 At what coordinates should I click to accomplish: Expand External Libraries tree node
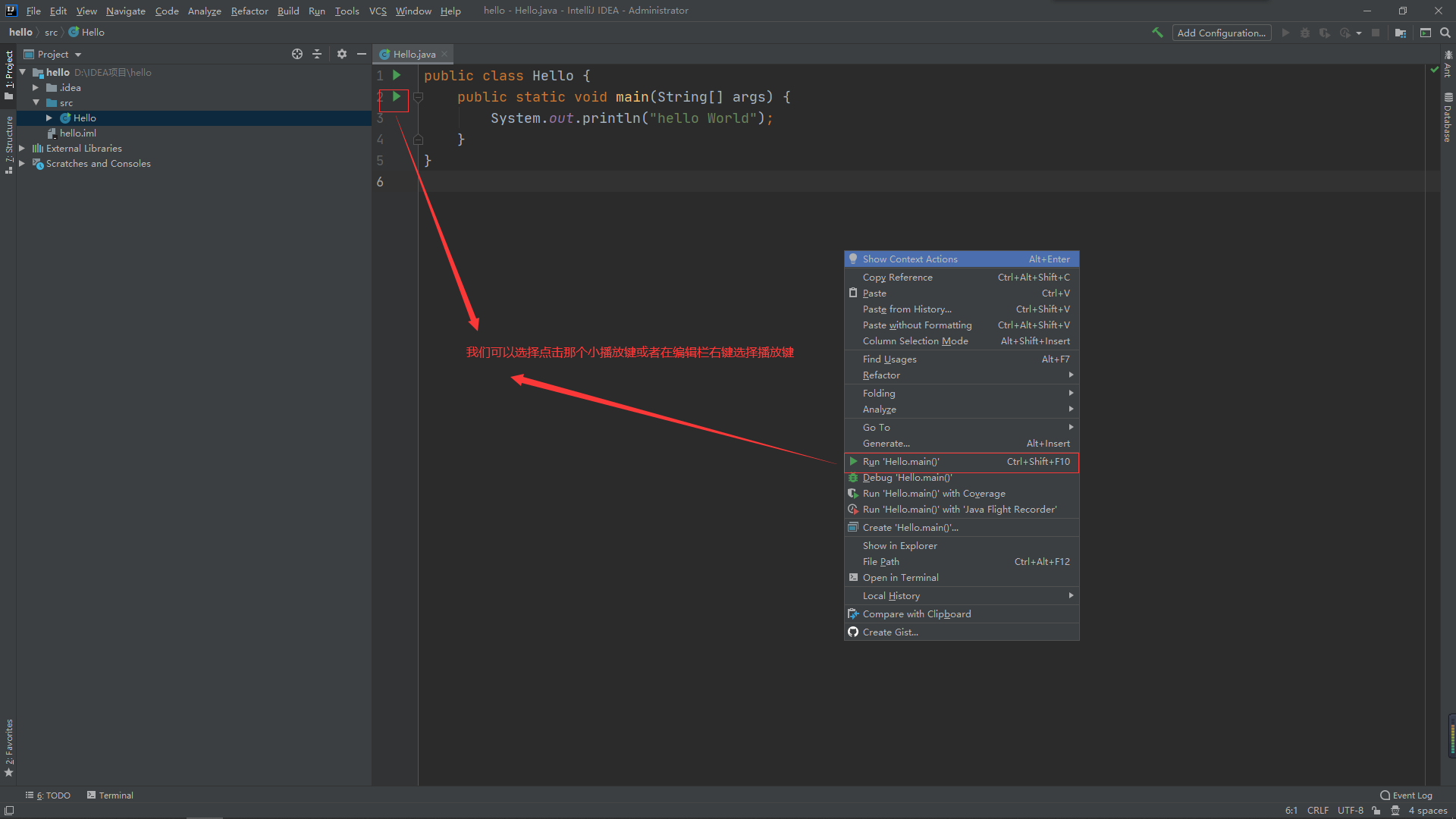coord(22,149)
